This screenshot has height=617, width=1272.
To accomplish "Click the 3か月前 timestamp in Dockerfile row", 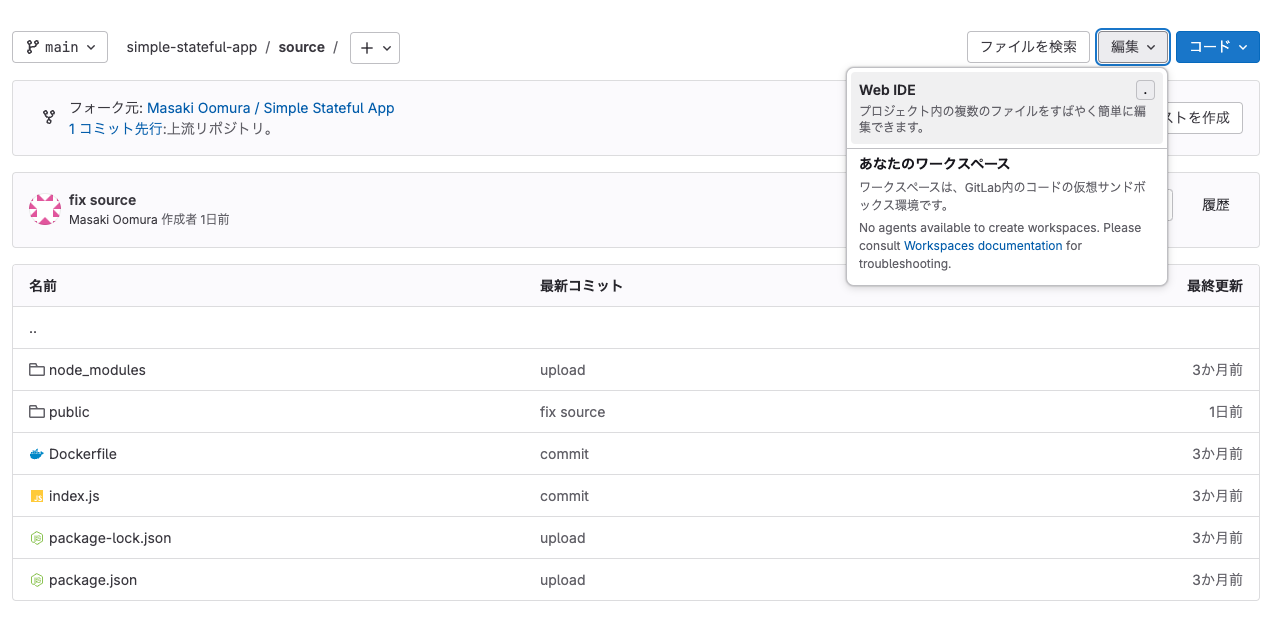I will coord(1217,454).
